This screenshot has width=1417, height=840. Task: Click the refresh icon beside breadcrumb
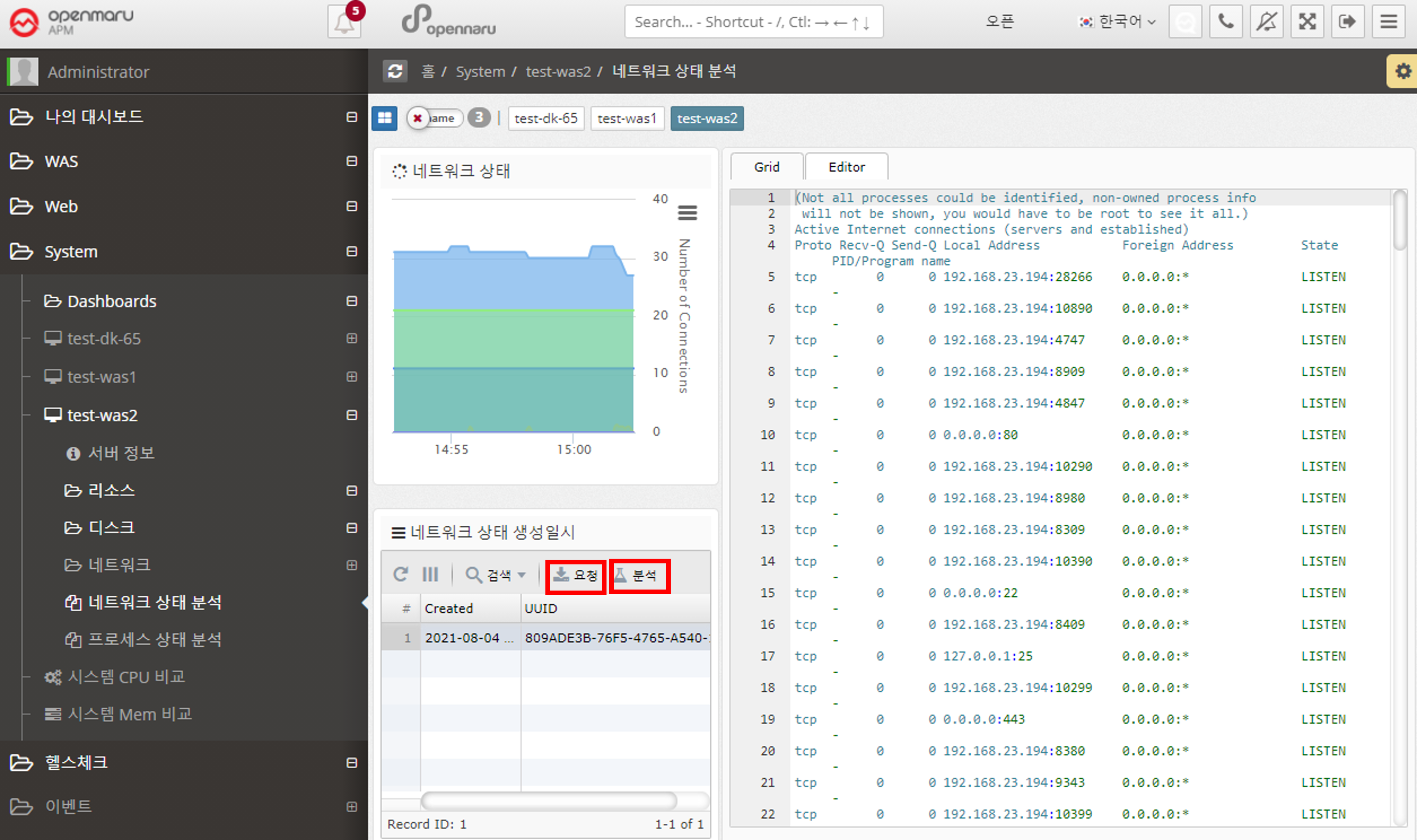[x=395, y=71]
